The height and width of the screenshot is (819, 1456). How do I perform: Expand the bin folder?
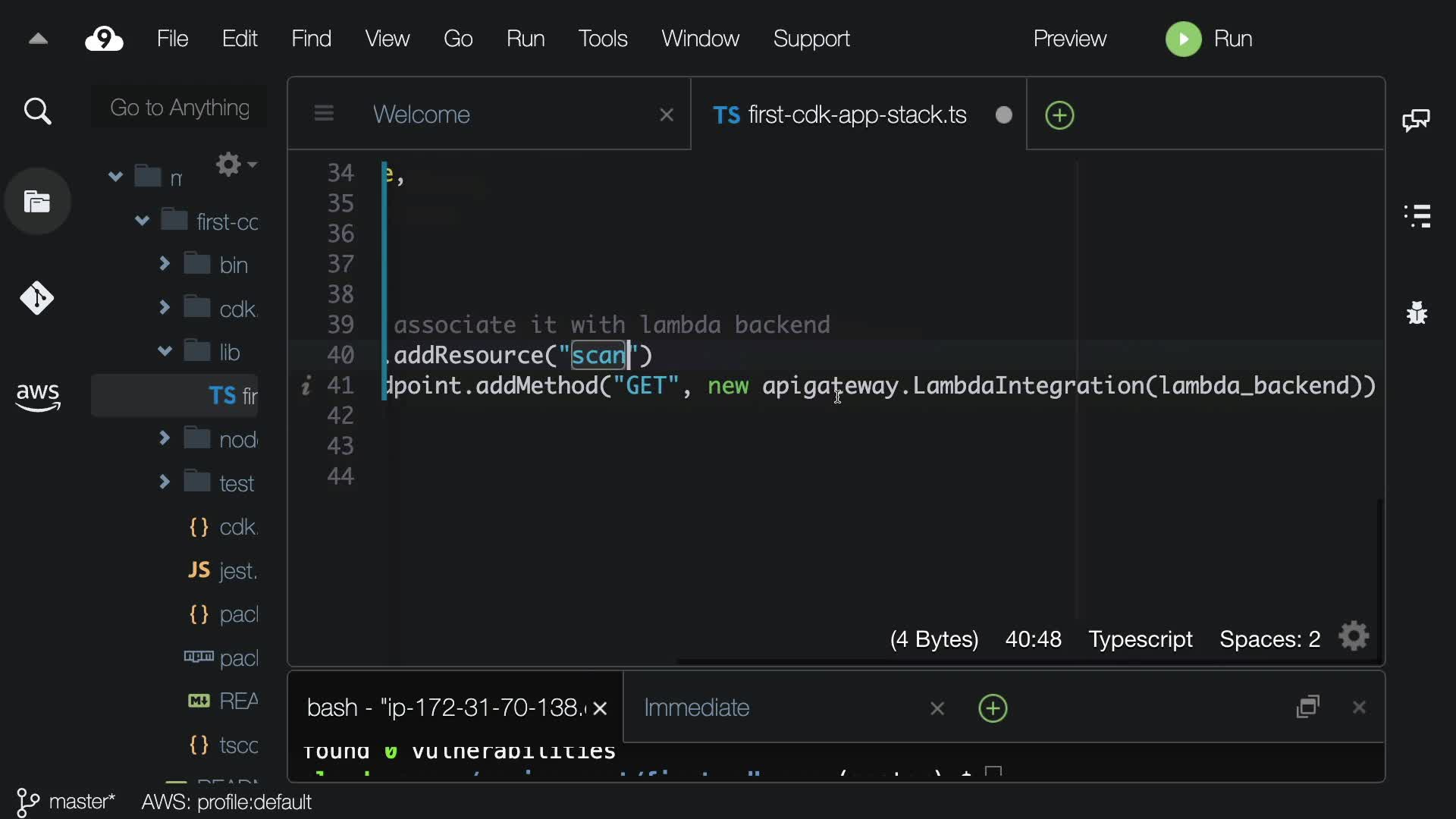165,264
